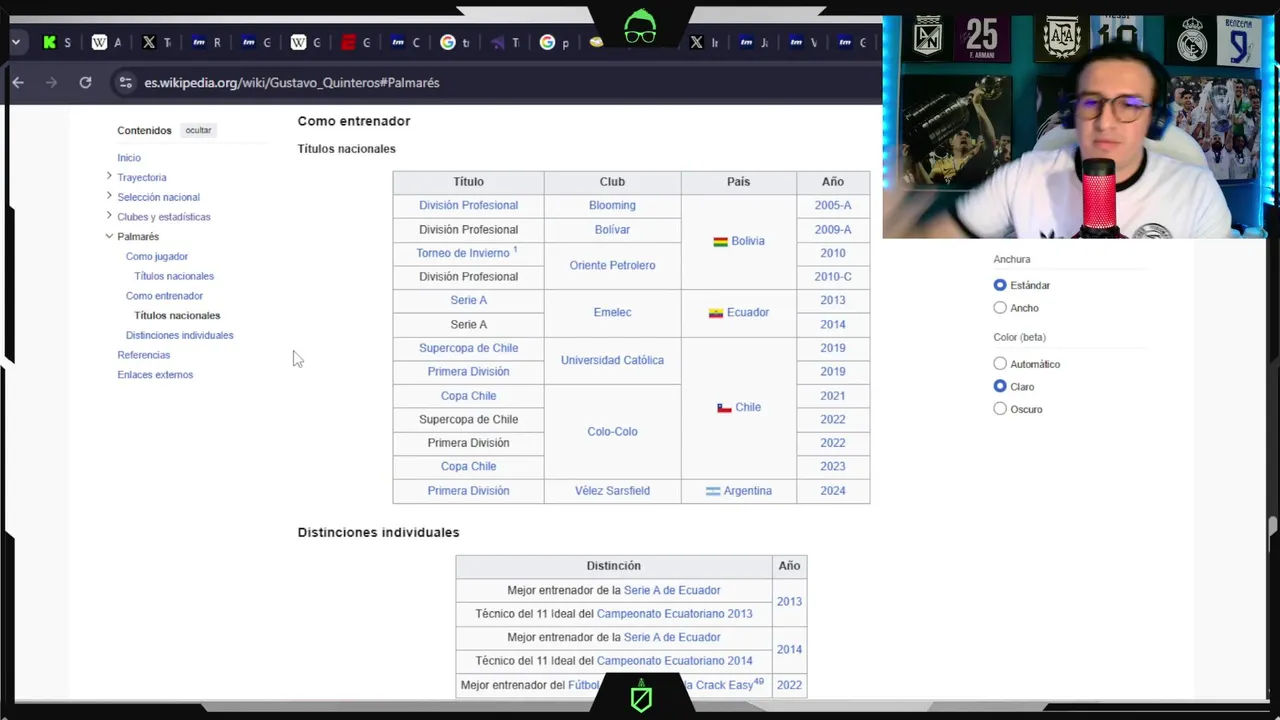Collapse the Palmarés section chevron
1280x720 pixels.
[109, 236]
